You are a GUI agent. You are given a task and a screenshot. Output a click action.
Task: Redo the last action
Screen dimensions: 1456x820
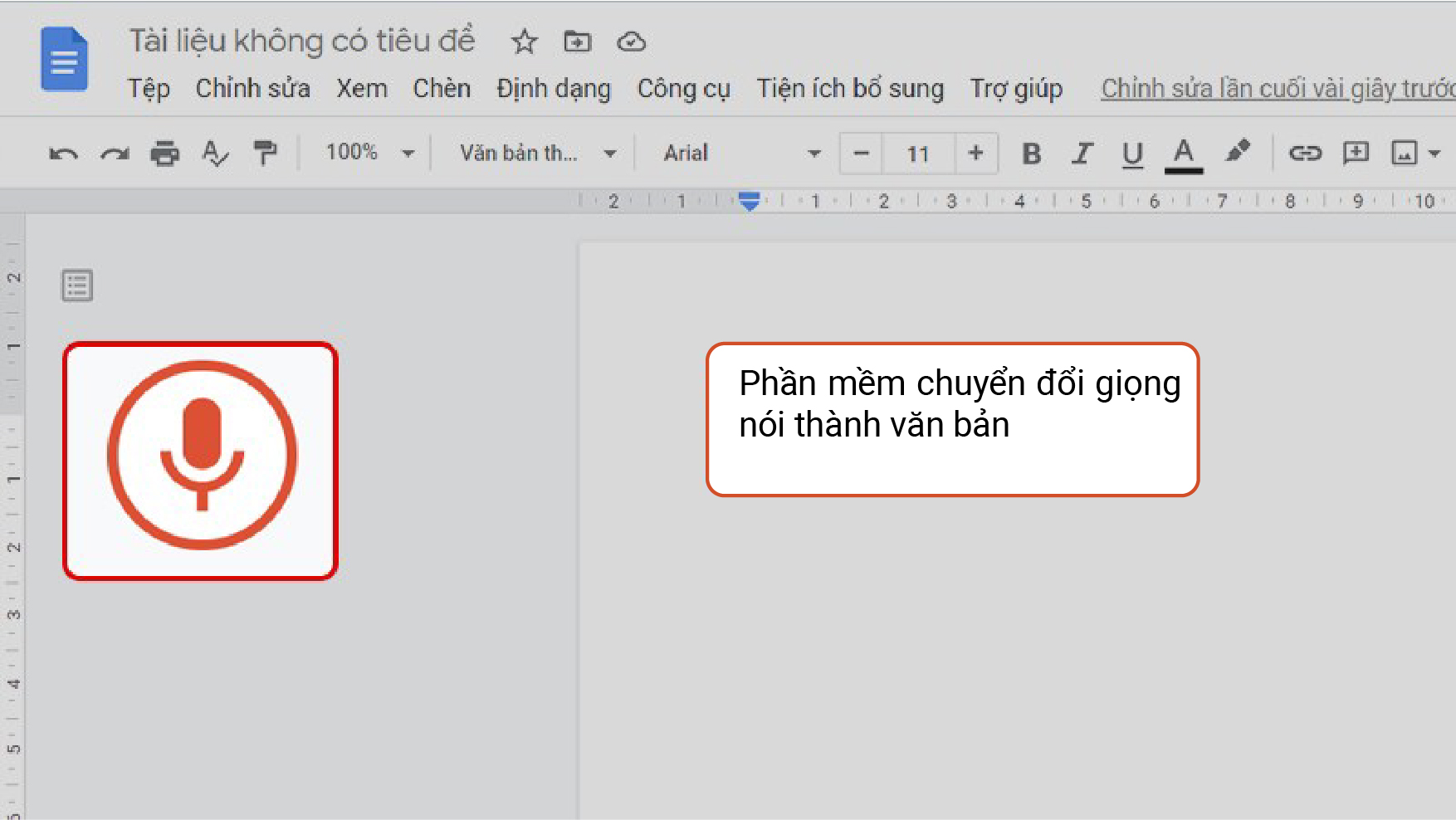115,154
